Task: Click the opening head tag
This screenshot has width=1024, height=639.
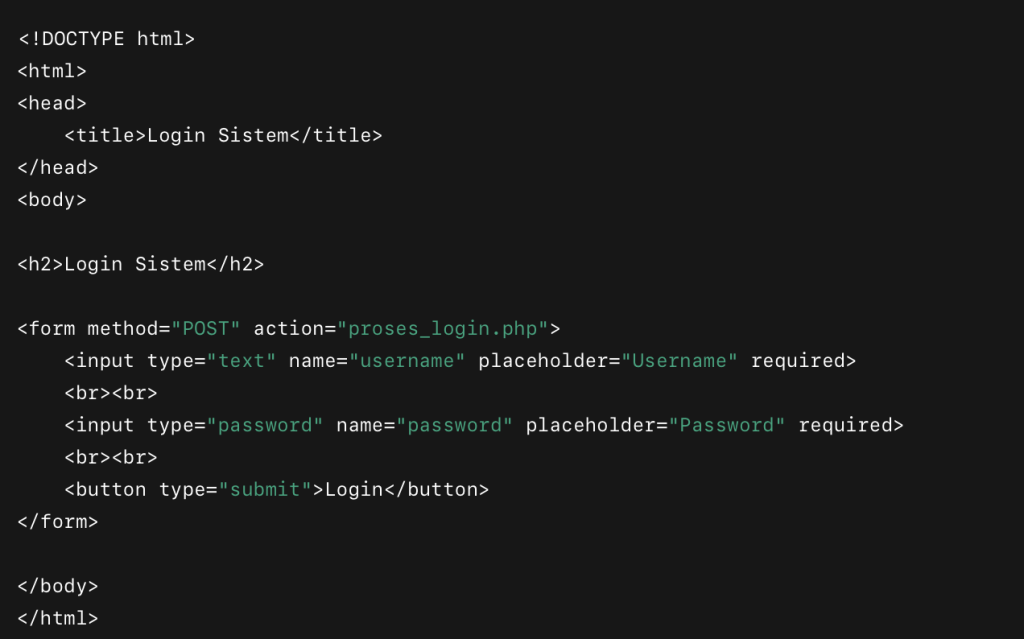Action: point(52,103)
